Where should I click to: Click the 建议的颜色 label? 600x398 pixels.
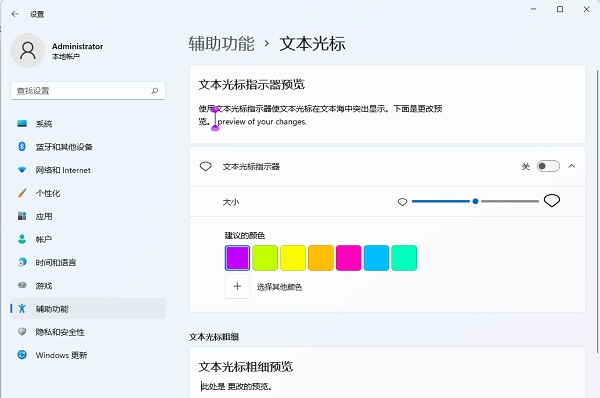pos(245,235)
